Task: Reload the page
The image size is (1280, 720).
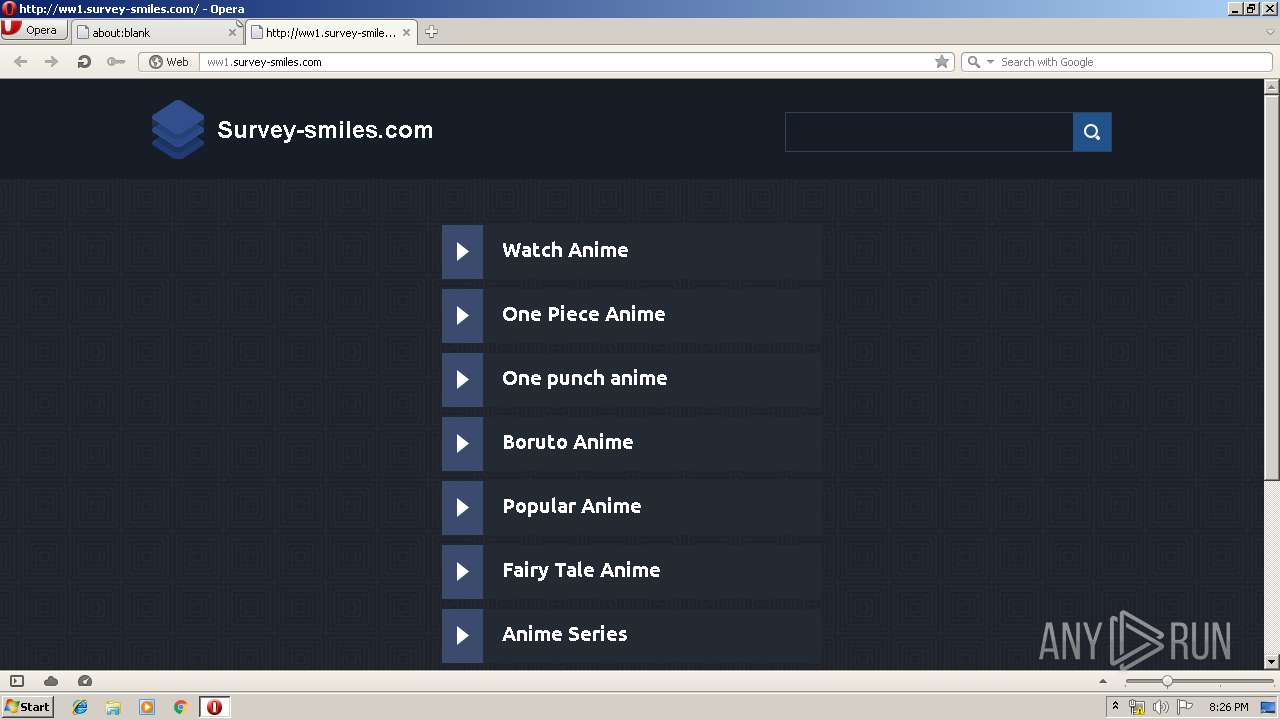Action: 84,62
